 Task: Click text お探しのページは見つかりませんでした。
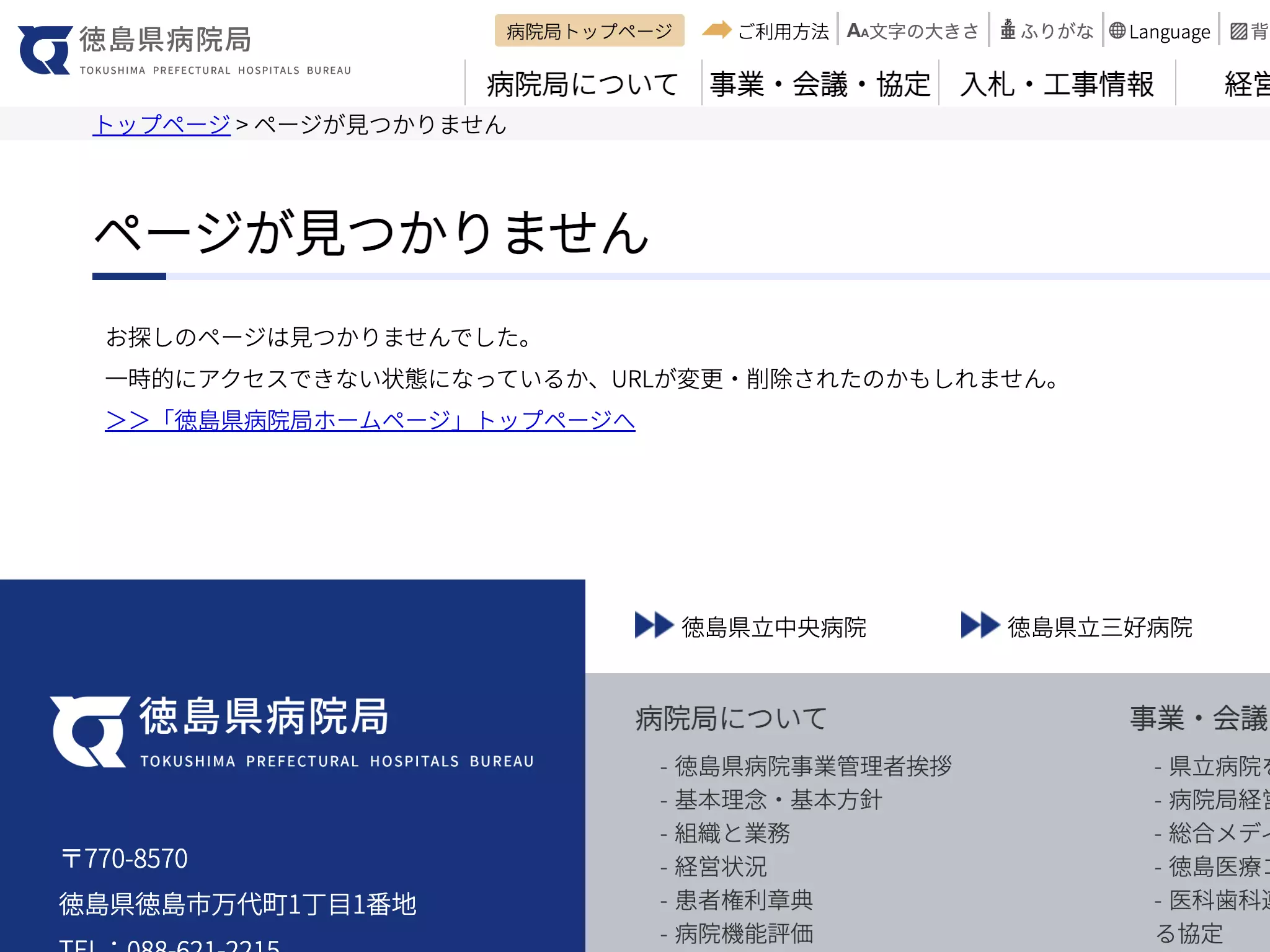tap(320, 337)
